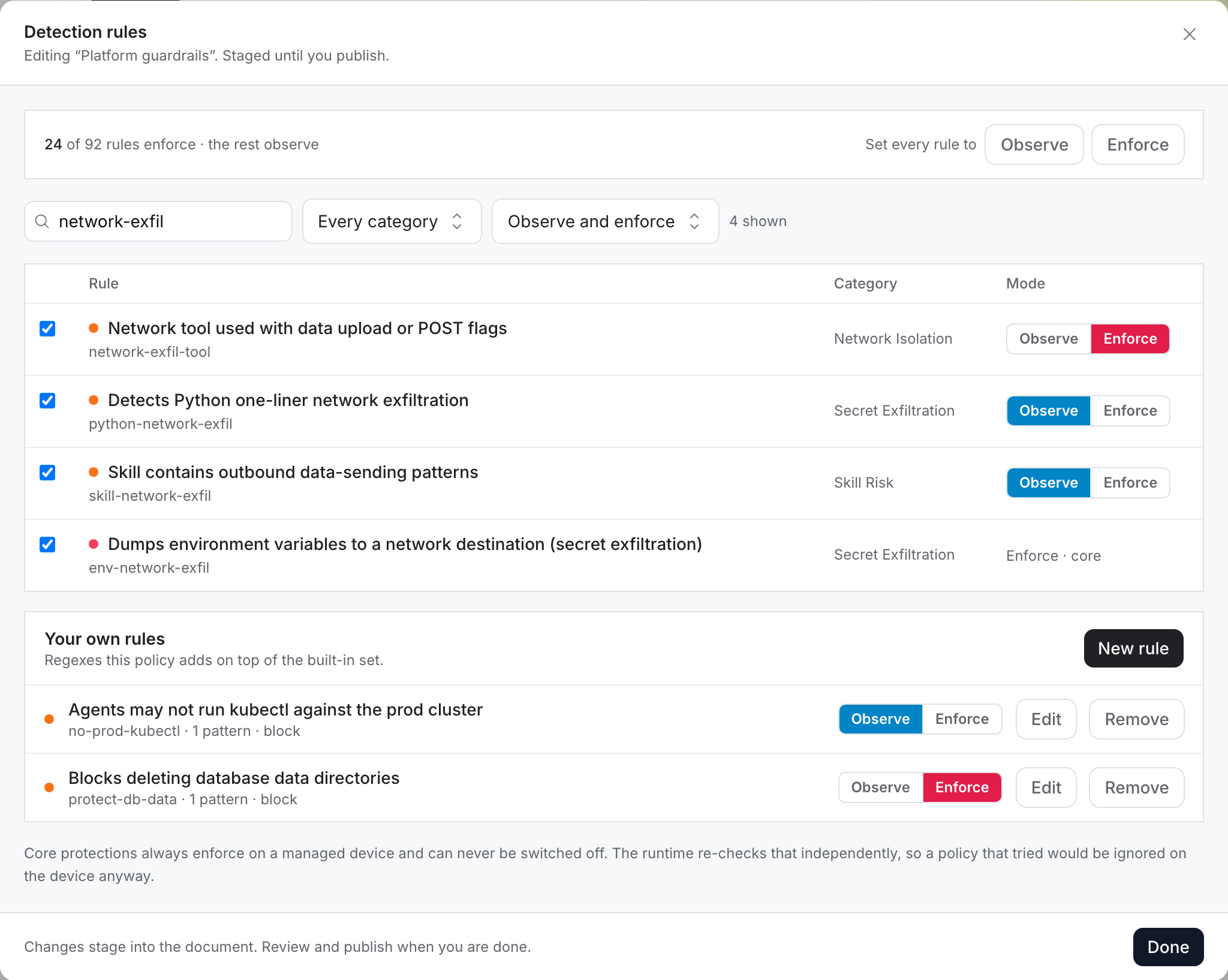Click orange dot beside no-prod-kubectl rule
Screen dimensions: 1228x980
click(x=49, y=719)
